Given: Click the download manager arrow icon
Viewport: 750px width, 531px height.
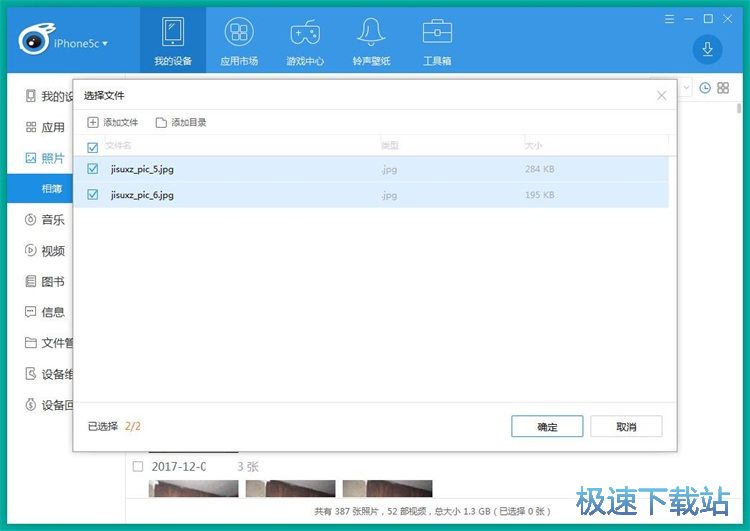Looking at the screenshot, I should (x=707, y=49).
